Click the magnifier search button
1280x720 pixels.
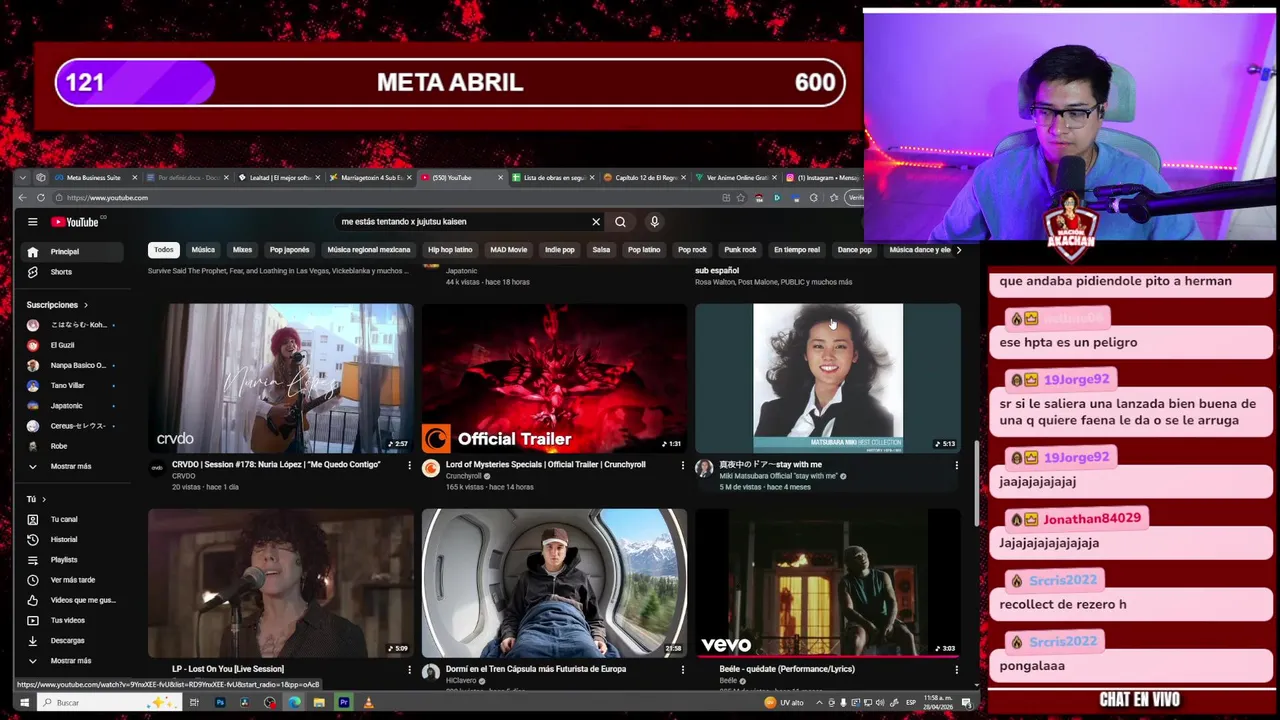(620, 222)
